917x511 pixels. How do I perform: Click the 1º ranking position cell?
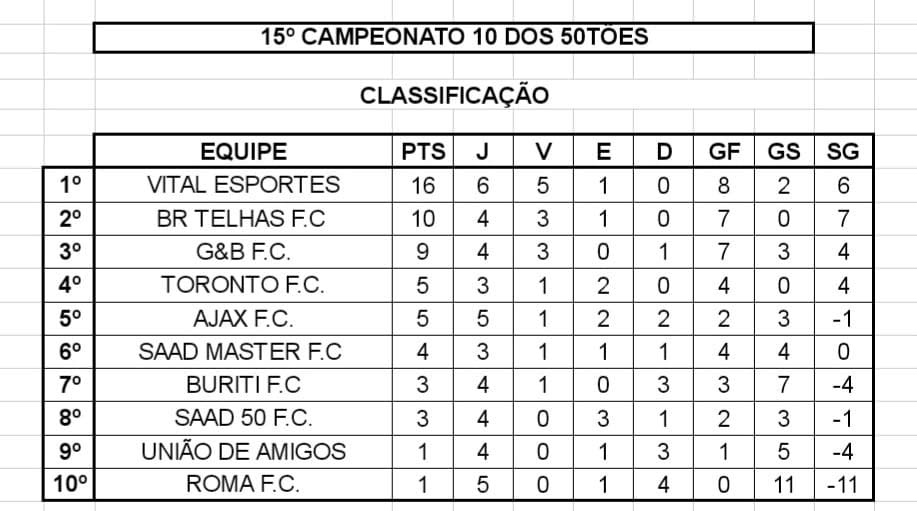click(x=69, y=185)
